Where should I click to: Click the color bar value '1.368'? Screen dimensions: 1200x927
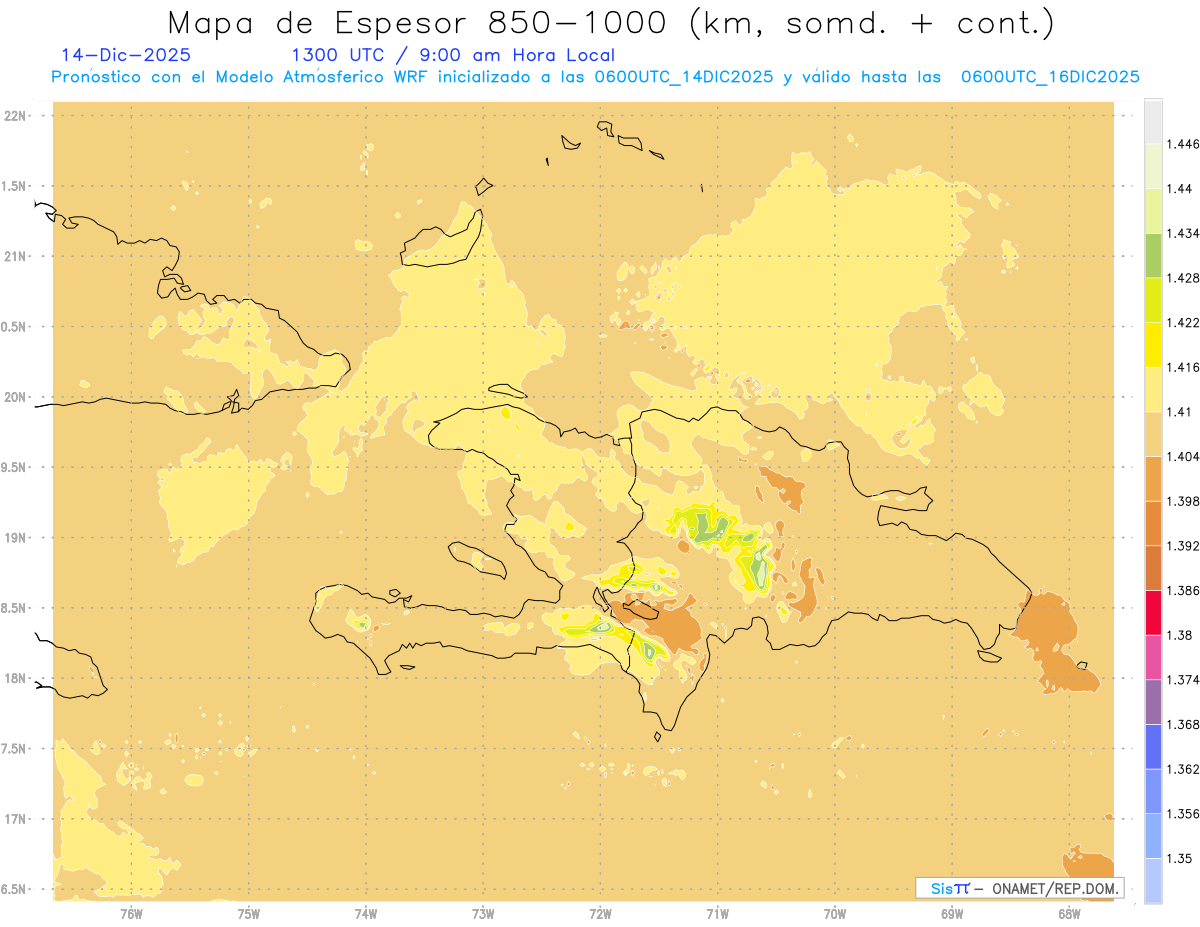1183,724
